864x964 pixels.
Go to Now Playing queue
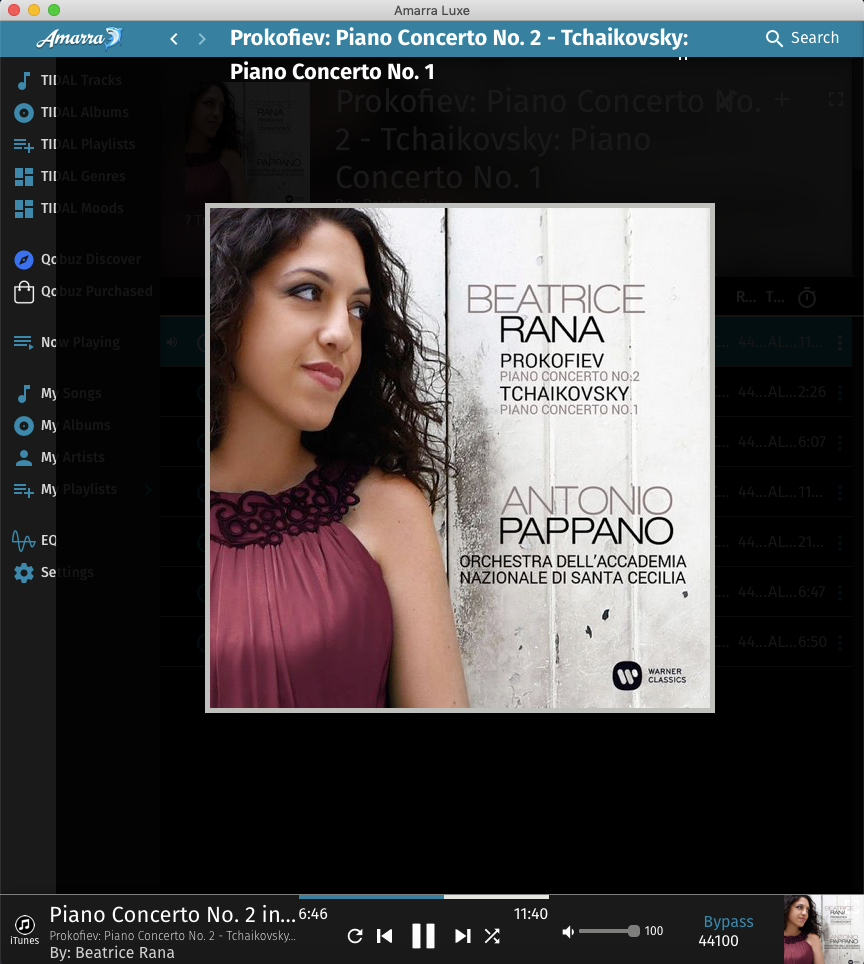click(x=24, y=343)
